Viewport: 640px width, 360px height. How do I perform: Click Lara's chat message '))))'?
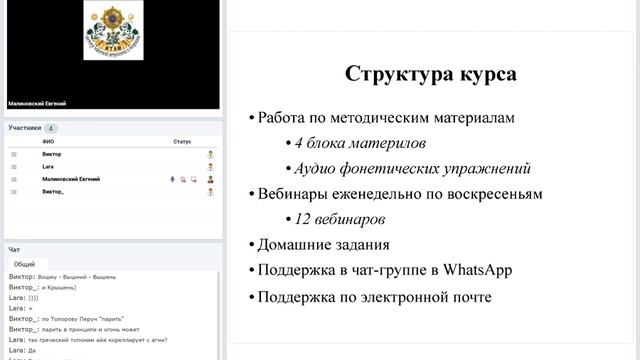[x=33, y=298]
